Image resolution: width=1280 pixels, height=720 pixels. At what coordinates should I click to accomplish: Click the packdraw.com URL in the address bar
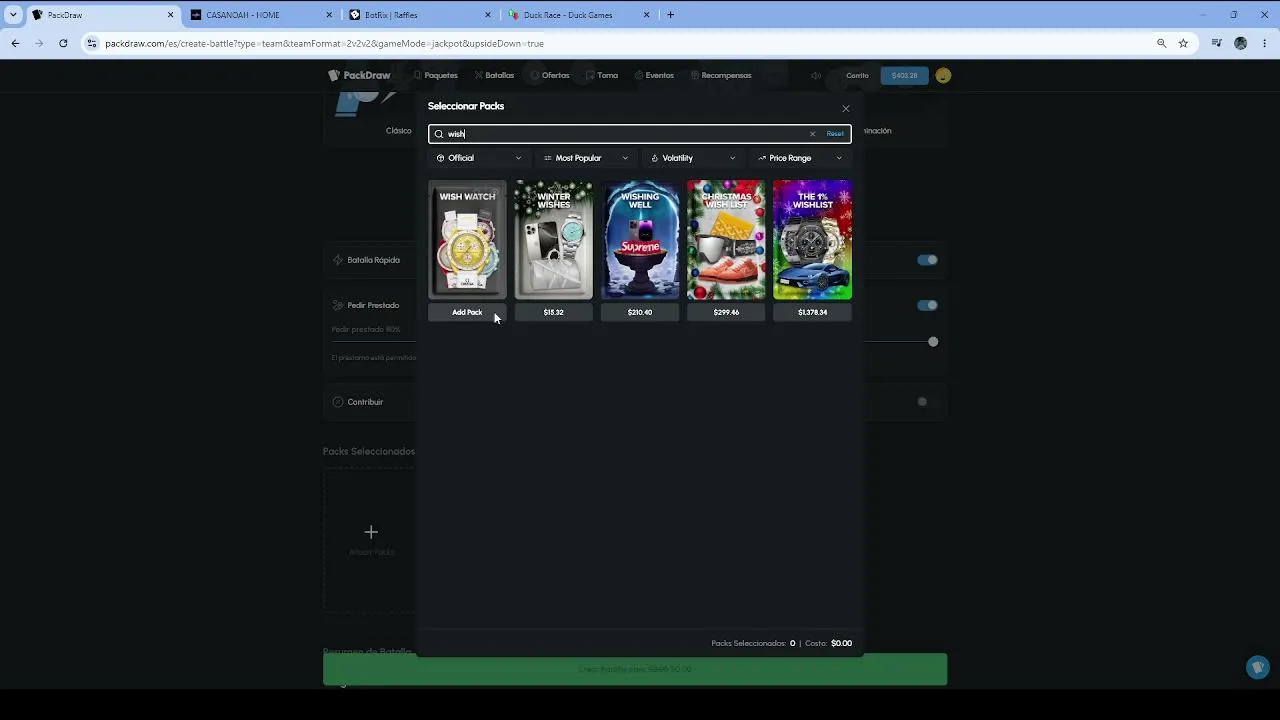pyautogui.click(x=324, y=44)
